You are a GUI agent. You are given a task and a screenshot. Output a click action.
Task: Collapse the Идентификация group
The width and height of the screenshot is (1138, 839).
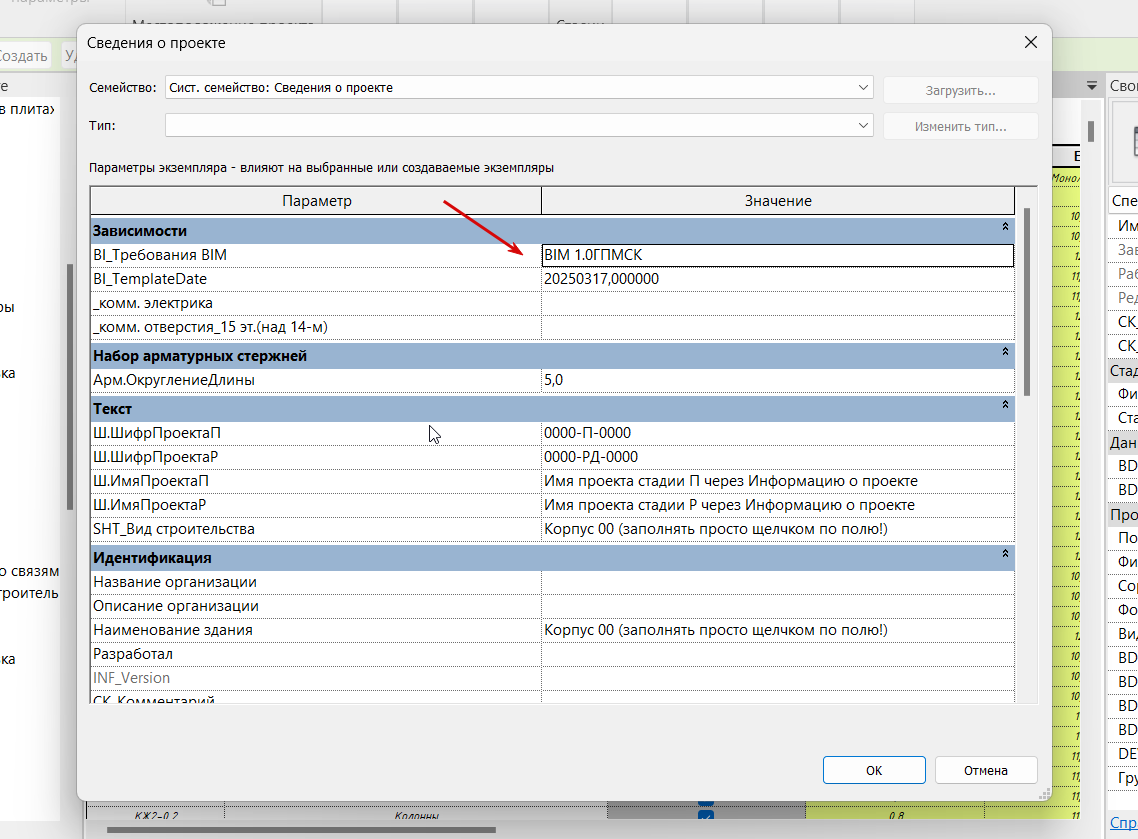click(1005, 554)
